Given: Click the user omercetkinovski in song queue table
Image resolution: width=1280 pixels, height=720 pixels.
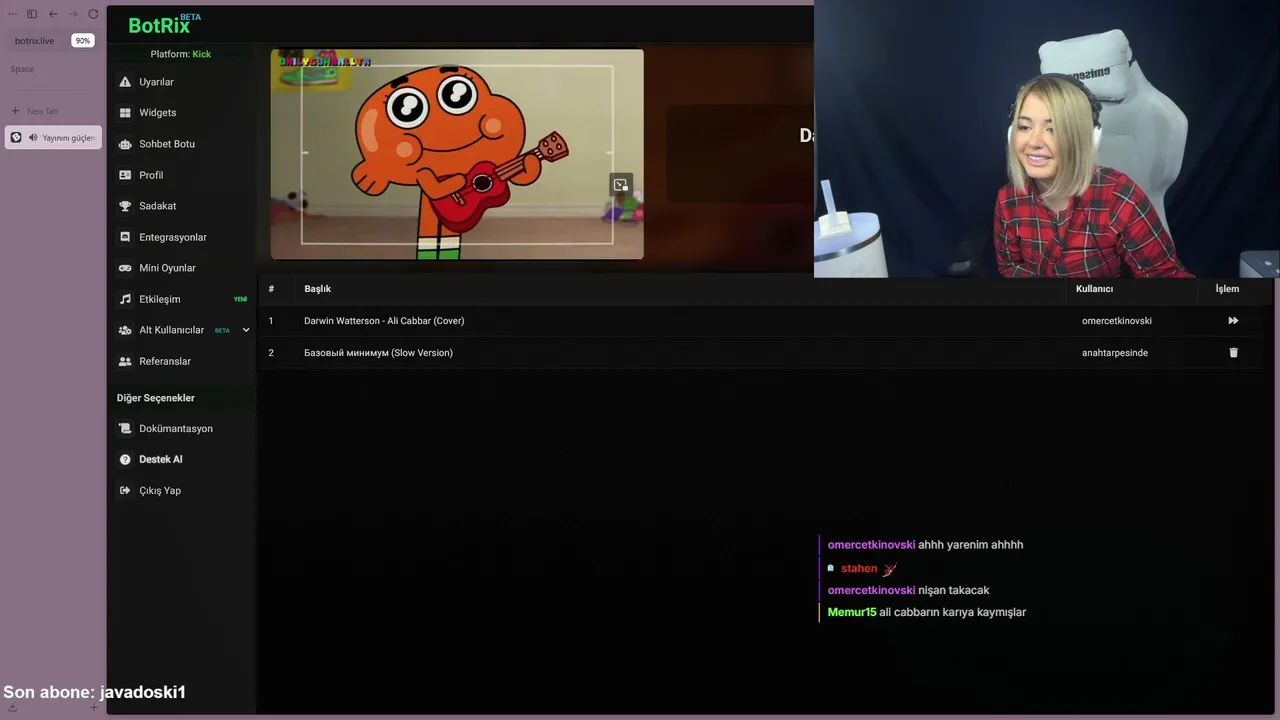Looking at the screenshot, I should (1116, 321).
